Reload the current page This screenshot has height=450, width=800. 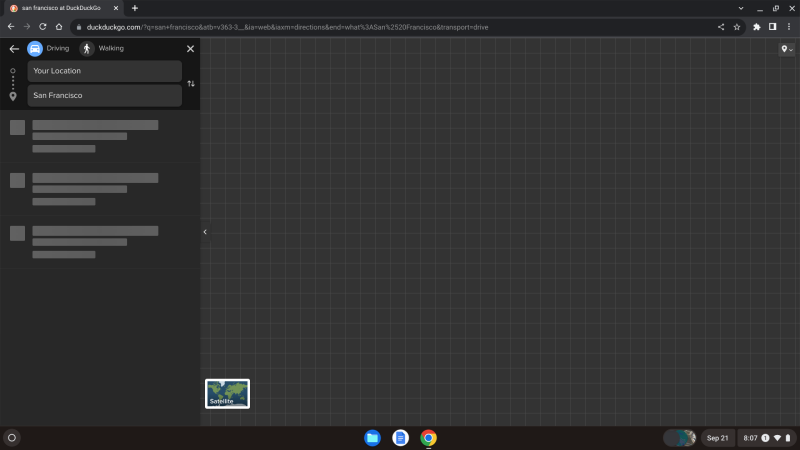43,27
